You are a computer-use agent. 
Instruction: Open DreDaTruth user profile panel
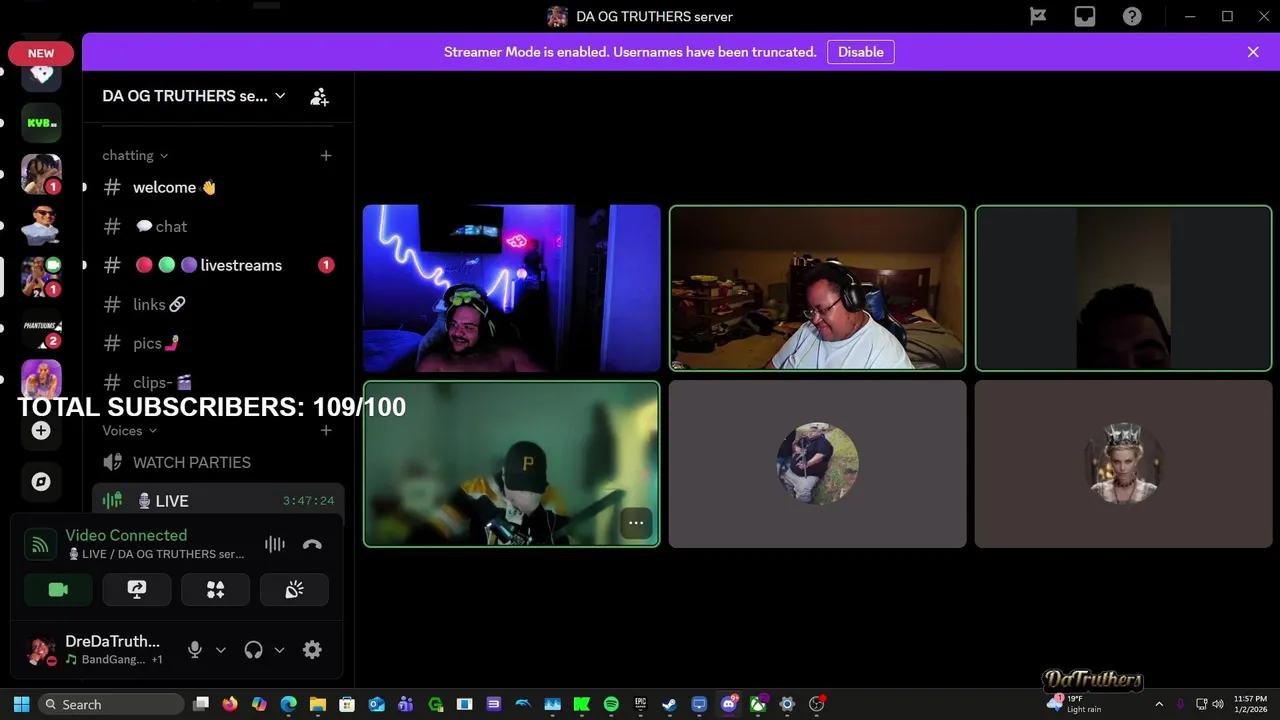click(97, 650)
